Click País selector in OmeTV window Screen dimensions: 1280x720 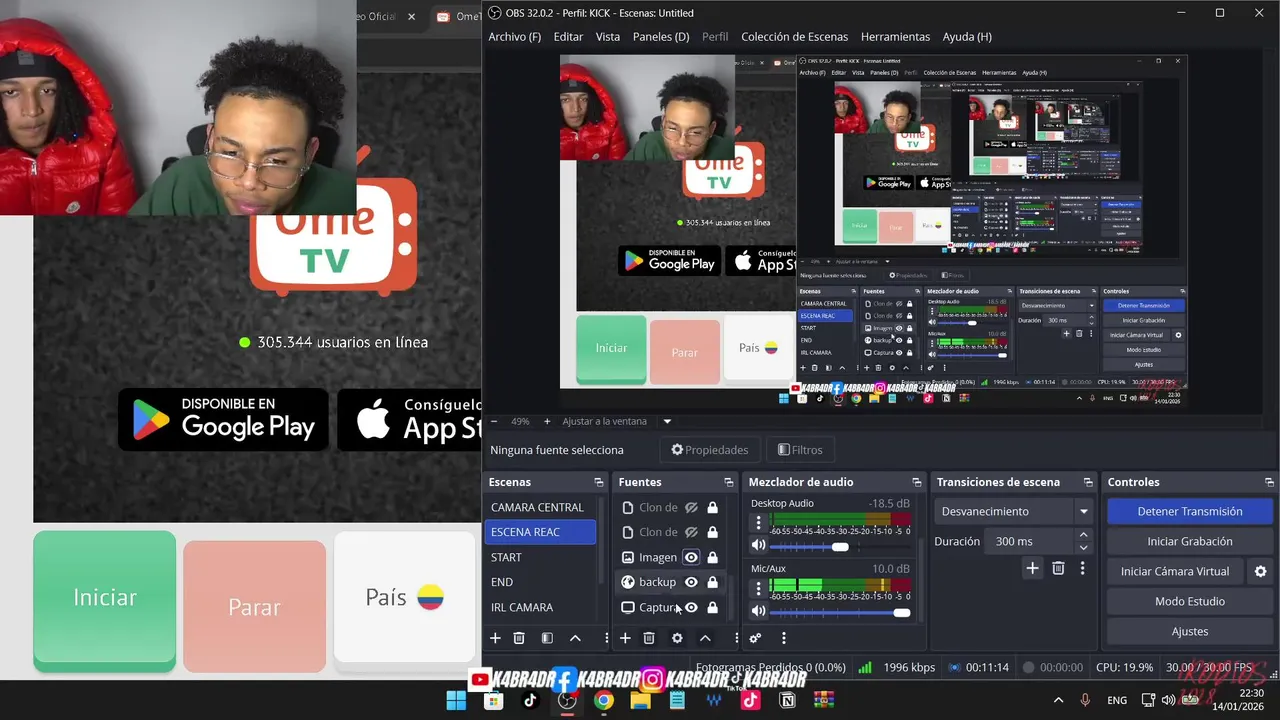click(x=404, y=598)
